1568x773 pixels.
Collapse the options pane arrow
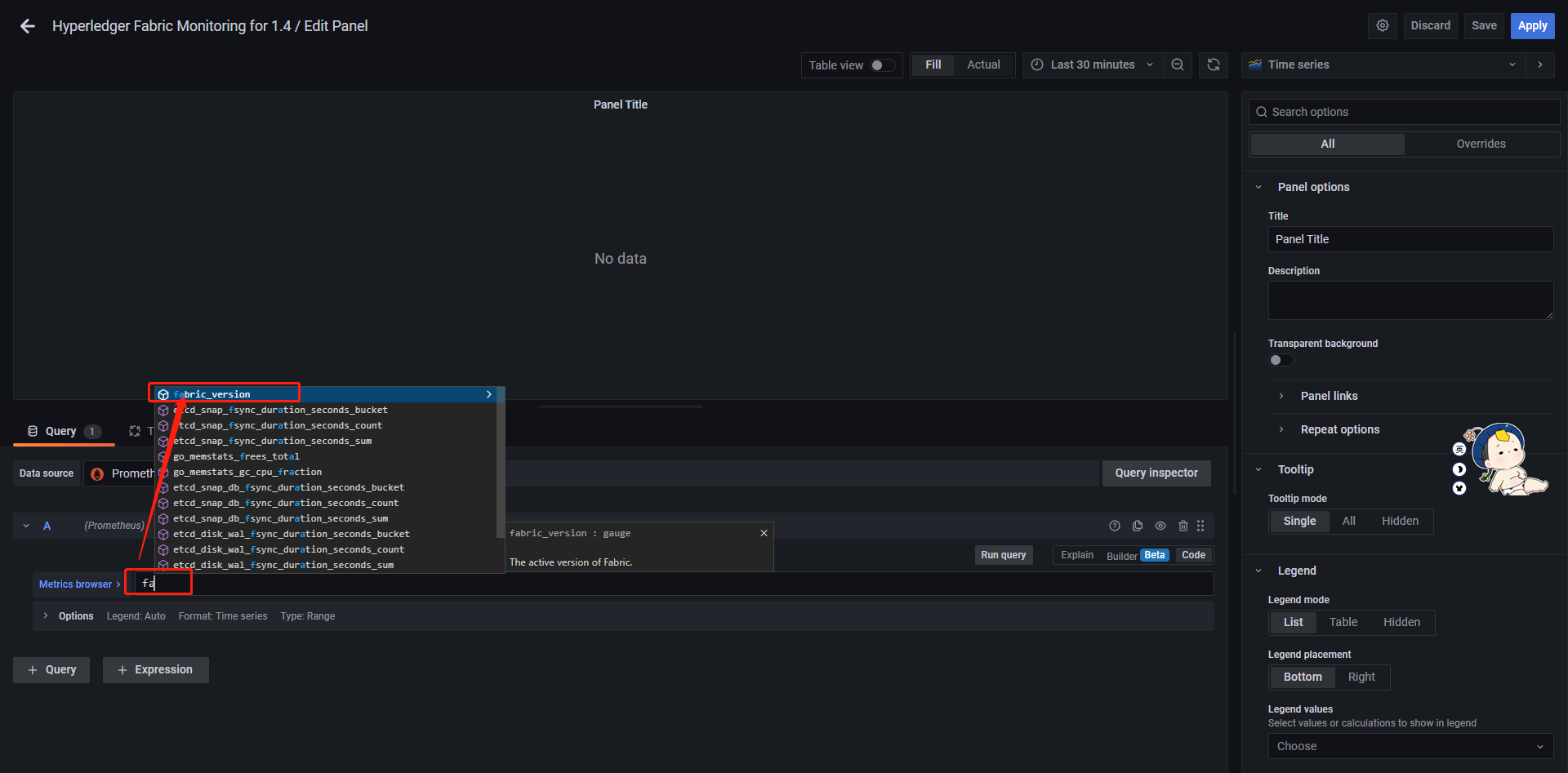coord(1540,65)
